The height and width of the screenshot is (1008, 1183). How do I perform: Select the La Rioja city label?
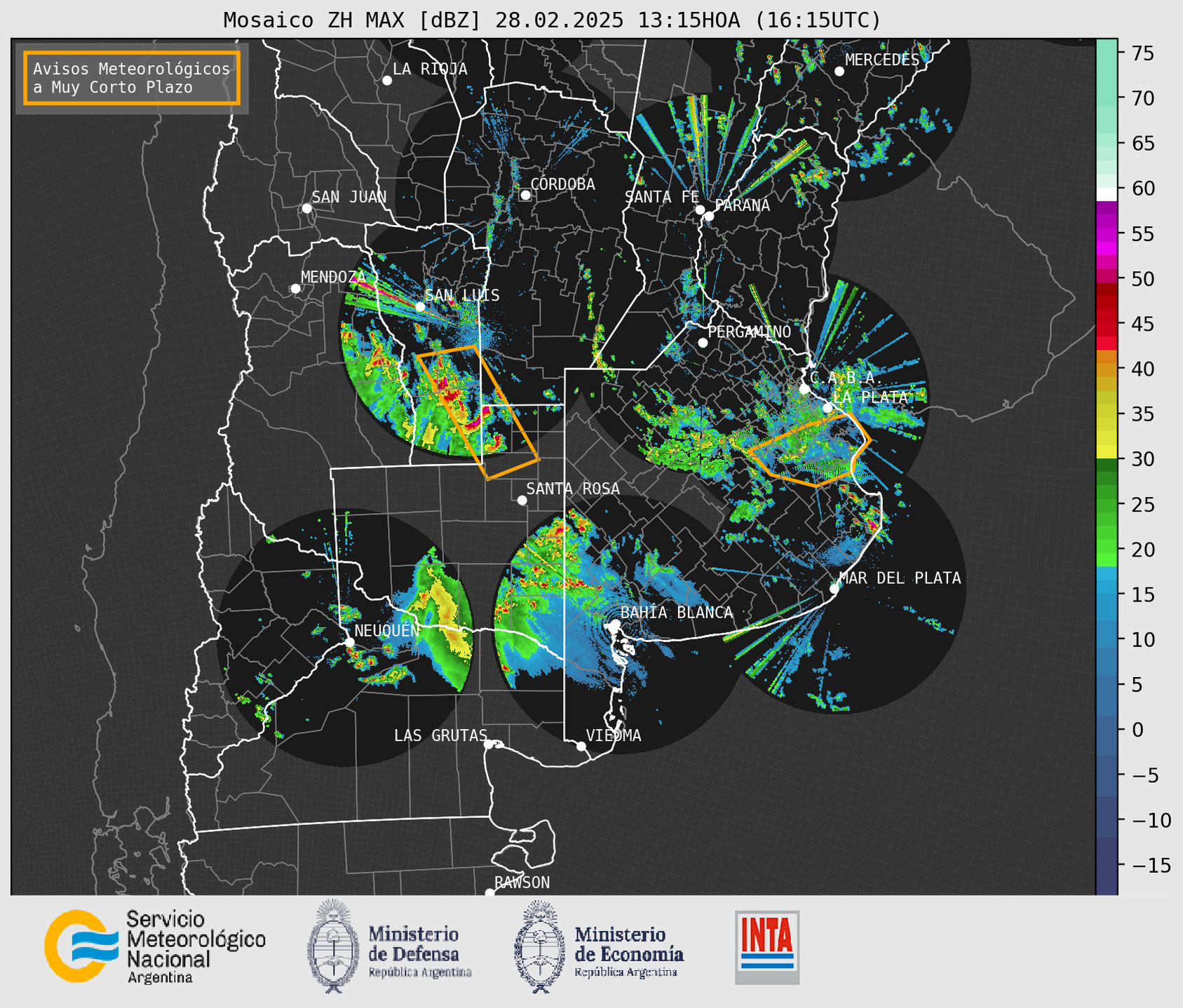click(x=430, y=69)
